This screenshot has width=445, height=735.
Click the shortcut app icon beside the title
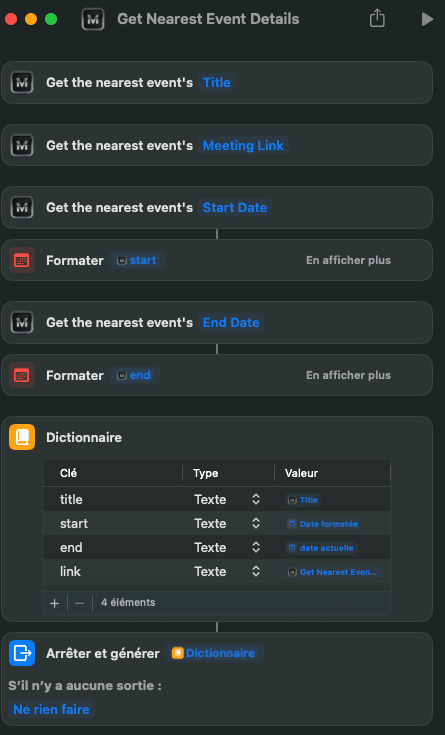click(x=93, y=19)
